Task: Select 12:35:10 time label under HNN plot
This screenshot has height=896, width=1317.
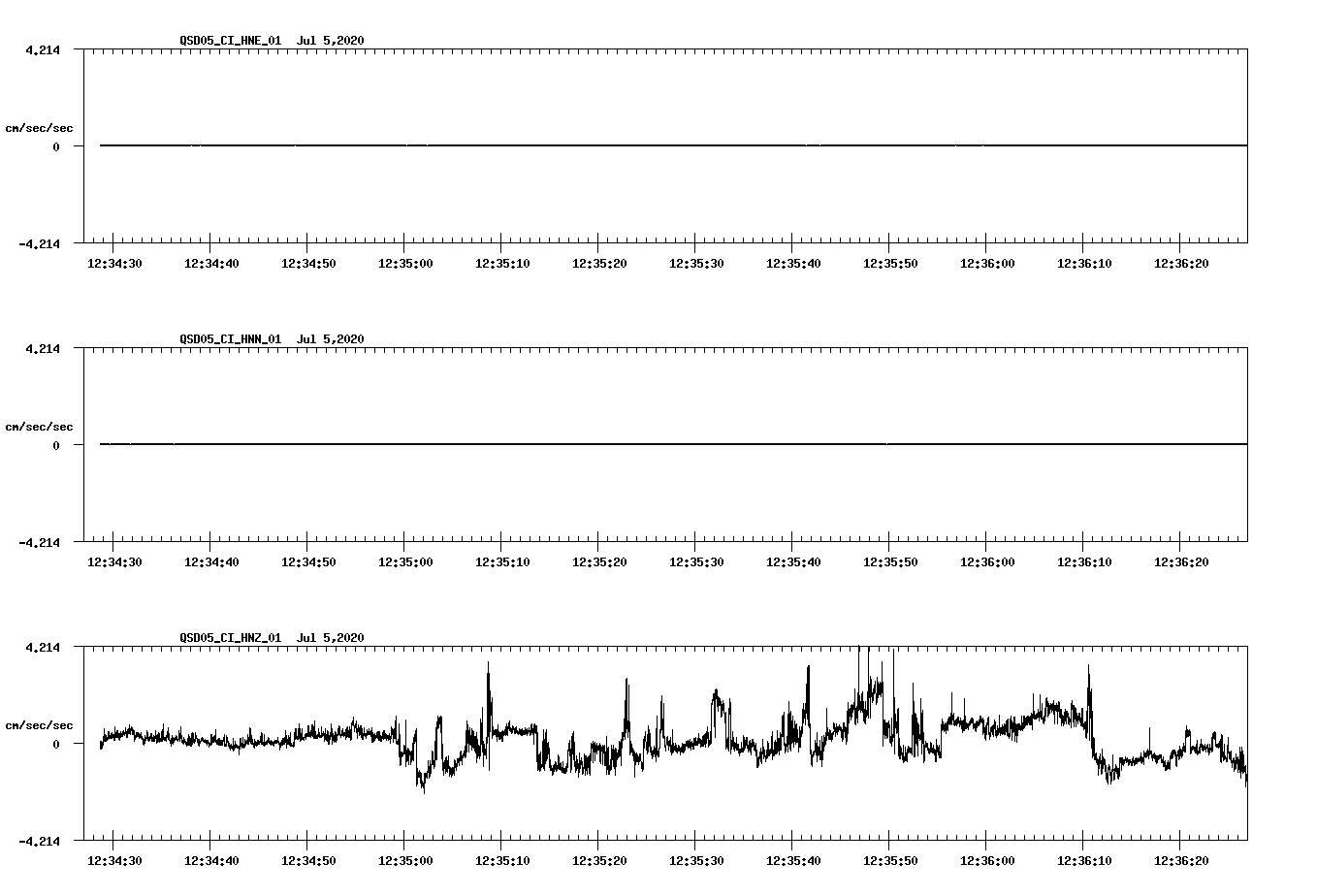Action: pyautogui.click(x=502, y=562)
